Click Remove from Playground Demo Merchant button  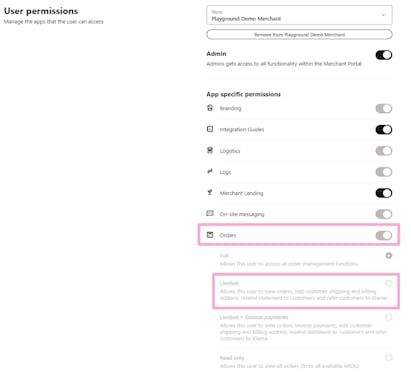pyautogui.click(x=299, y=34)
